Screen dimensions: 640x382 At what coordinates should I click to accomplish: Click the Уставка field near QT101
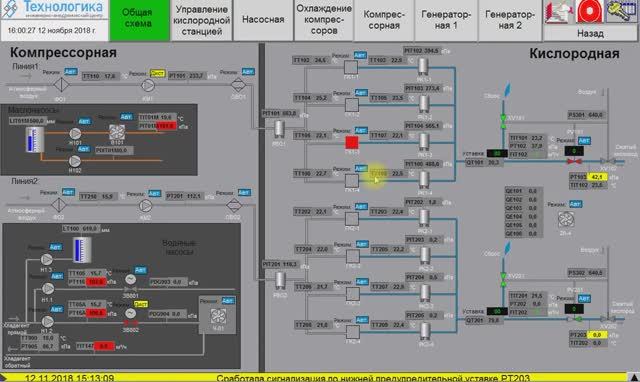click(497, 153)
